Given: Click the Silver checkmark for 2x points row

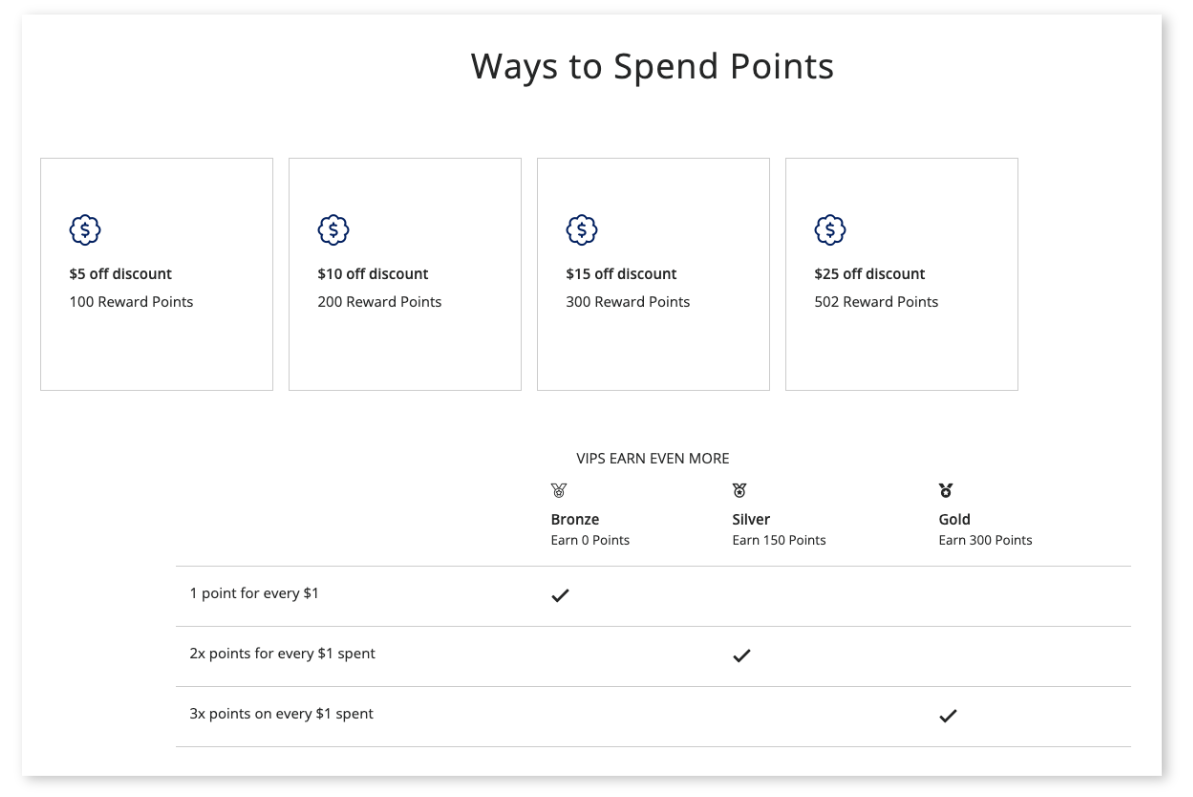Looking at the screenshot, I should 742,656.
